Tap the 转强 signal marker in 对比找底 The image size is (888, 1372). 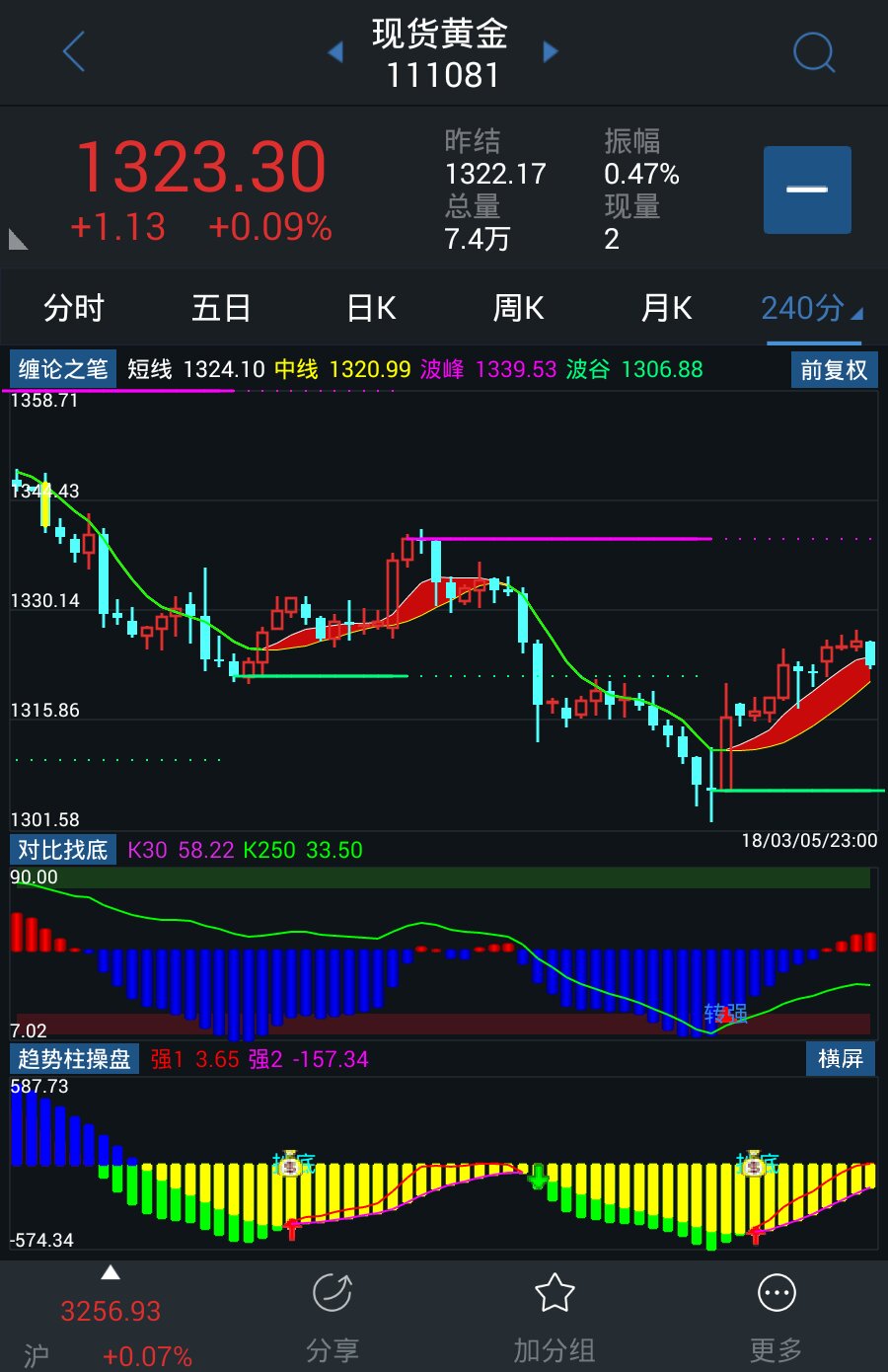[x=726, y=1014]
